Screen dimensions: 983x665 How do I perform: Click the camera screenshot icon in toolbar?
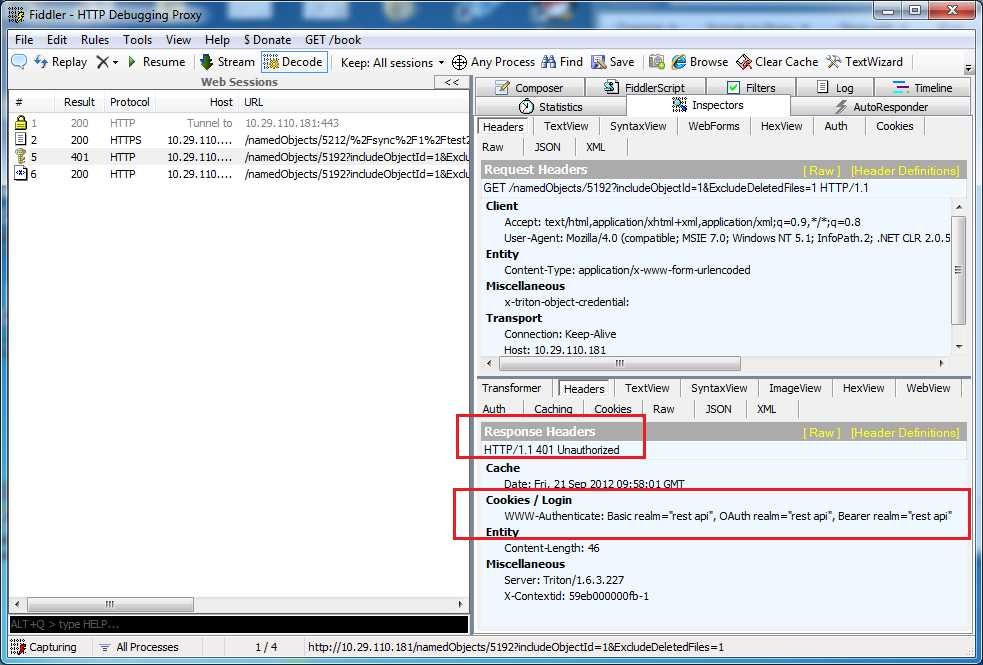point(656,61)
